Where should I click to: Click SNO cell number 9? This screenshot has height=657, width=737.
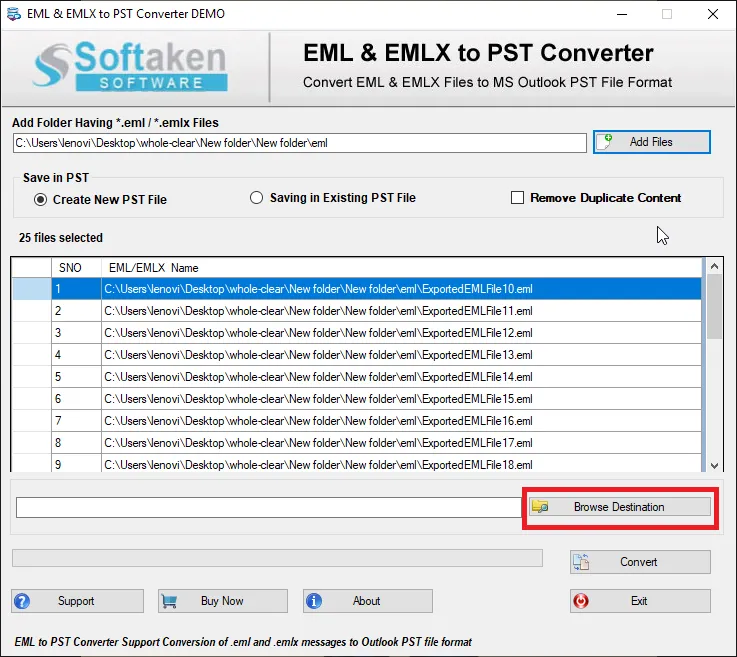[x=76, y=463]
